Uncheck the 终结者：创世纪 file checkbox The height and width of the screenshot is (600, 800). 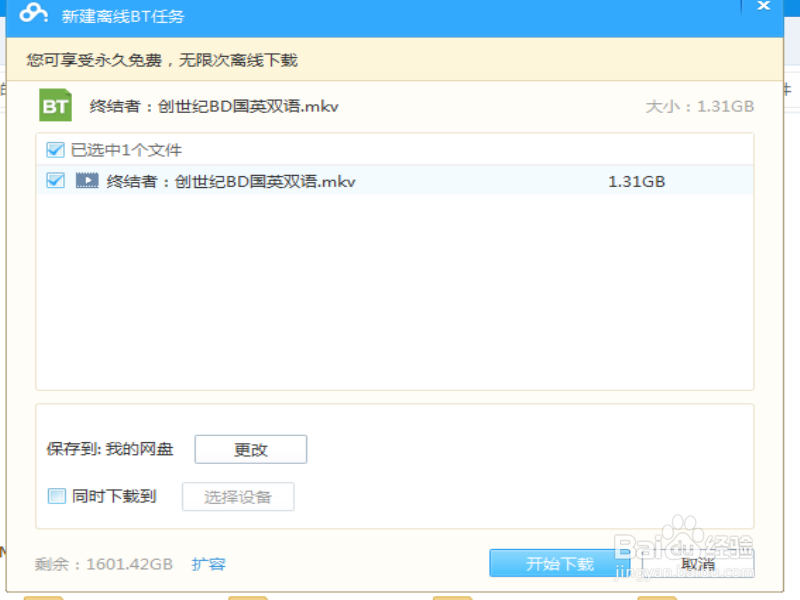(x=56, y=180)
